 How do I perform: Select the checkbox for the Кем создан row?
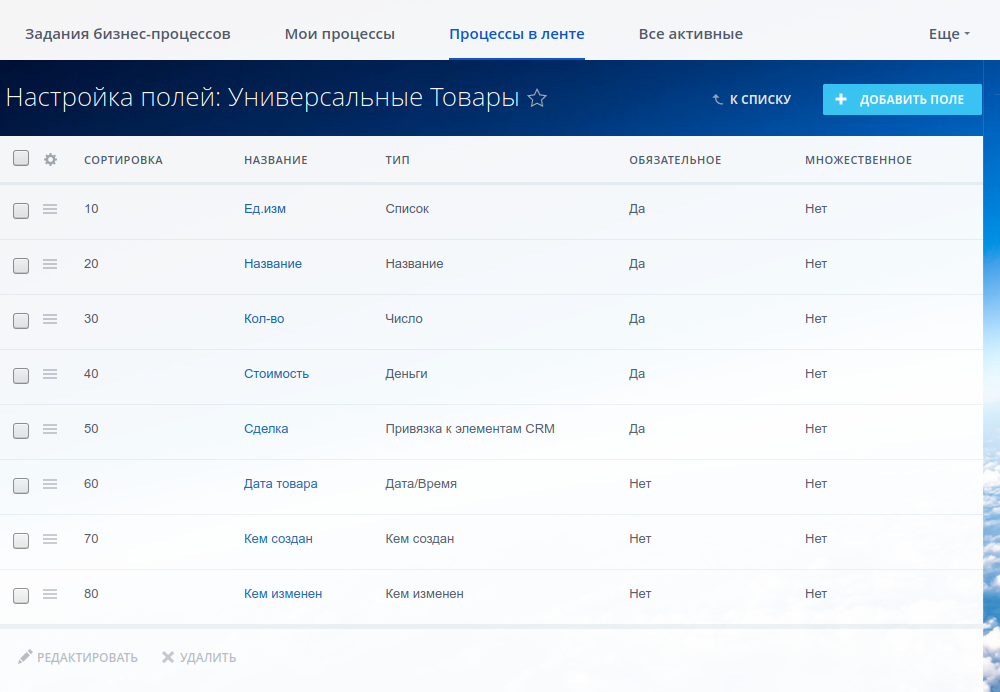pyautogui.click(x=21, y=540)
